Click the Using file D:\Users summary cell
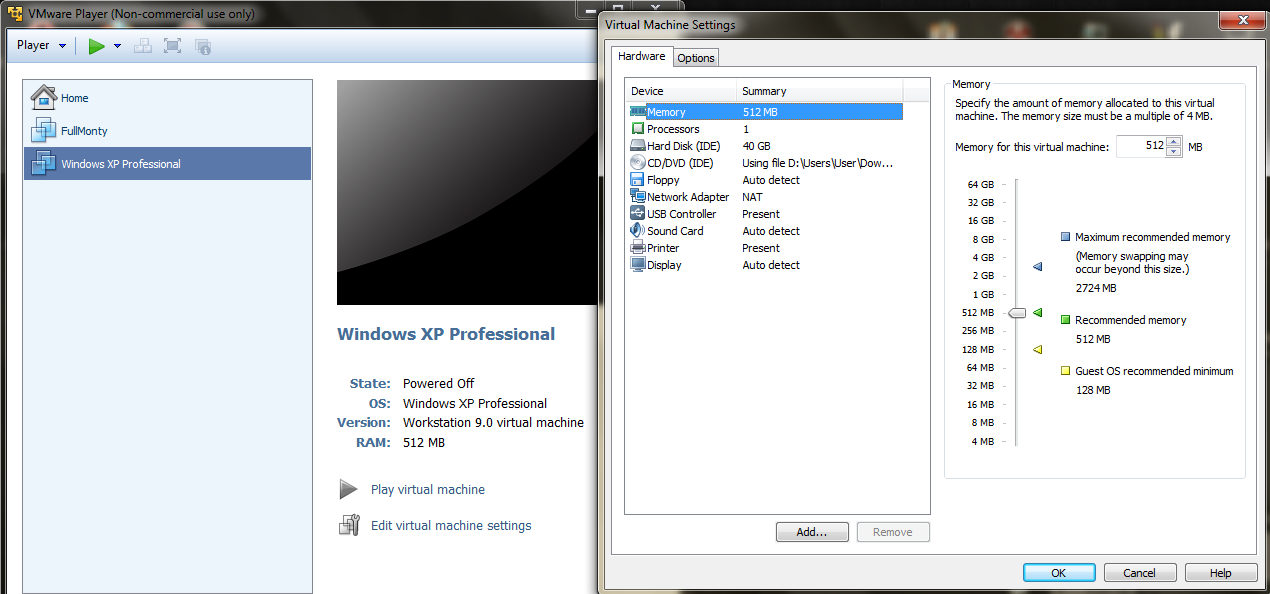The height and width of the screenshot is (594, 1270). (x=818, y=163)
